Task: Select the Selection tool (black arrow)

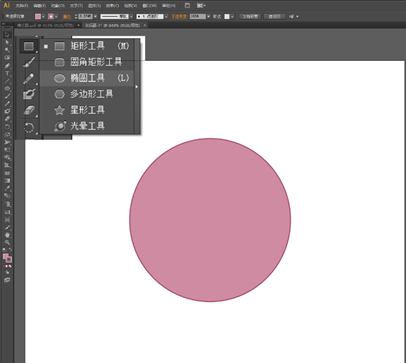Action: 7,35
